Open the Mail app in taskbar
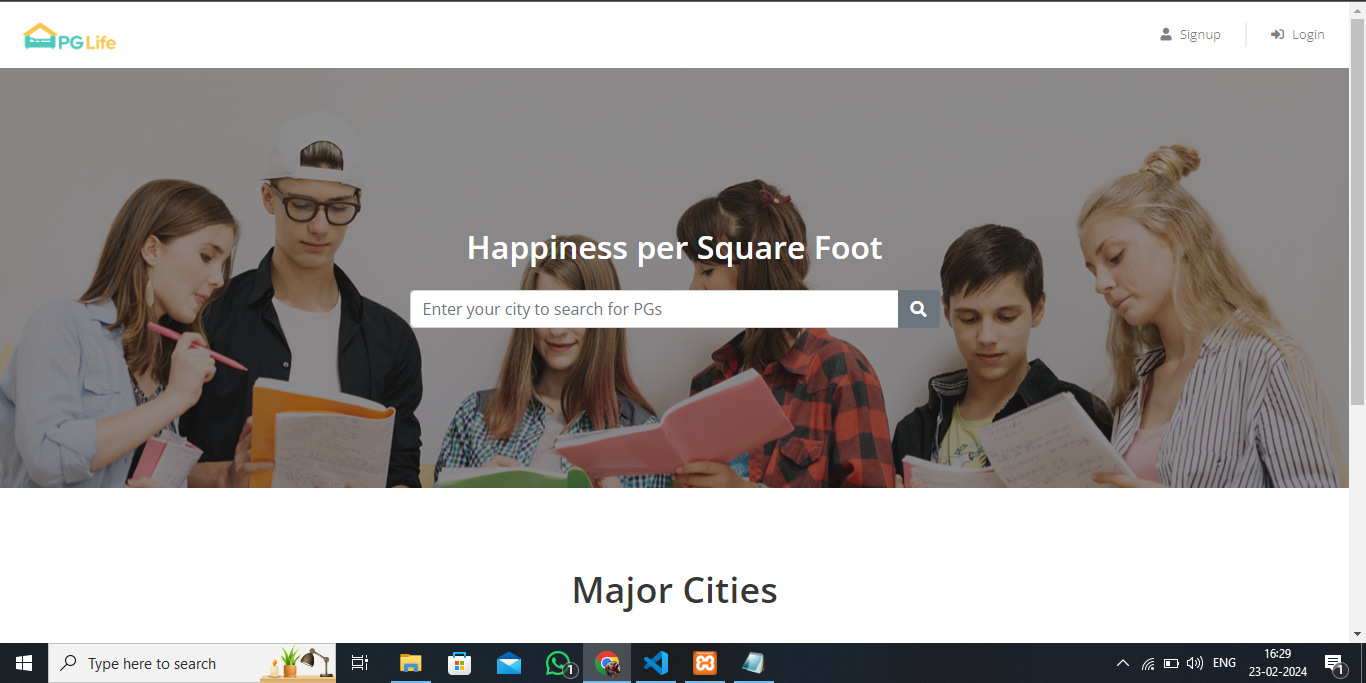This screenshot has height=683, width=1366. (x=508, y=663)
